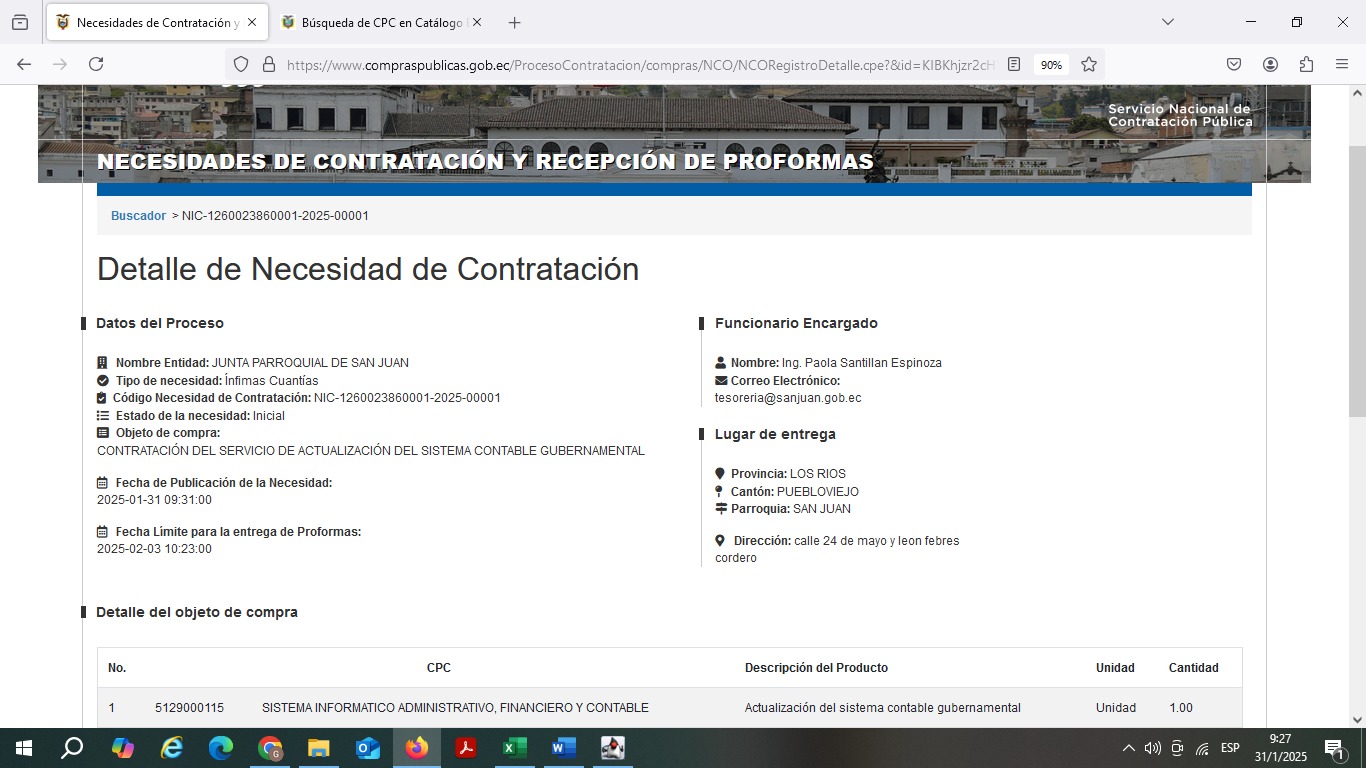Open a new browser tab
Screen dimensions: 1366x768
click(x=514, y=22)
